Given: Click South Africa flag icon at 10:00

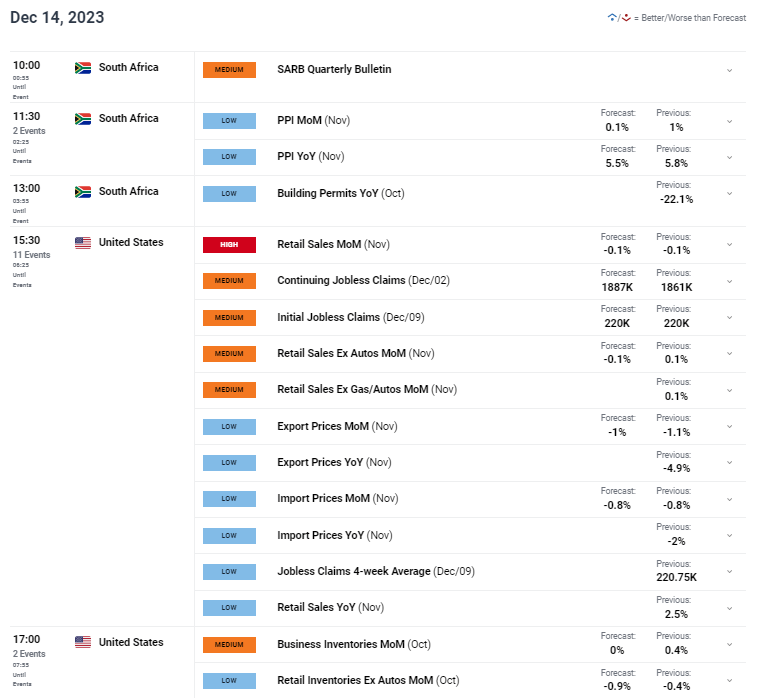Looking at the screenshot, I should coord(83,68).
